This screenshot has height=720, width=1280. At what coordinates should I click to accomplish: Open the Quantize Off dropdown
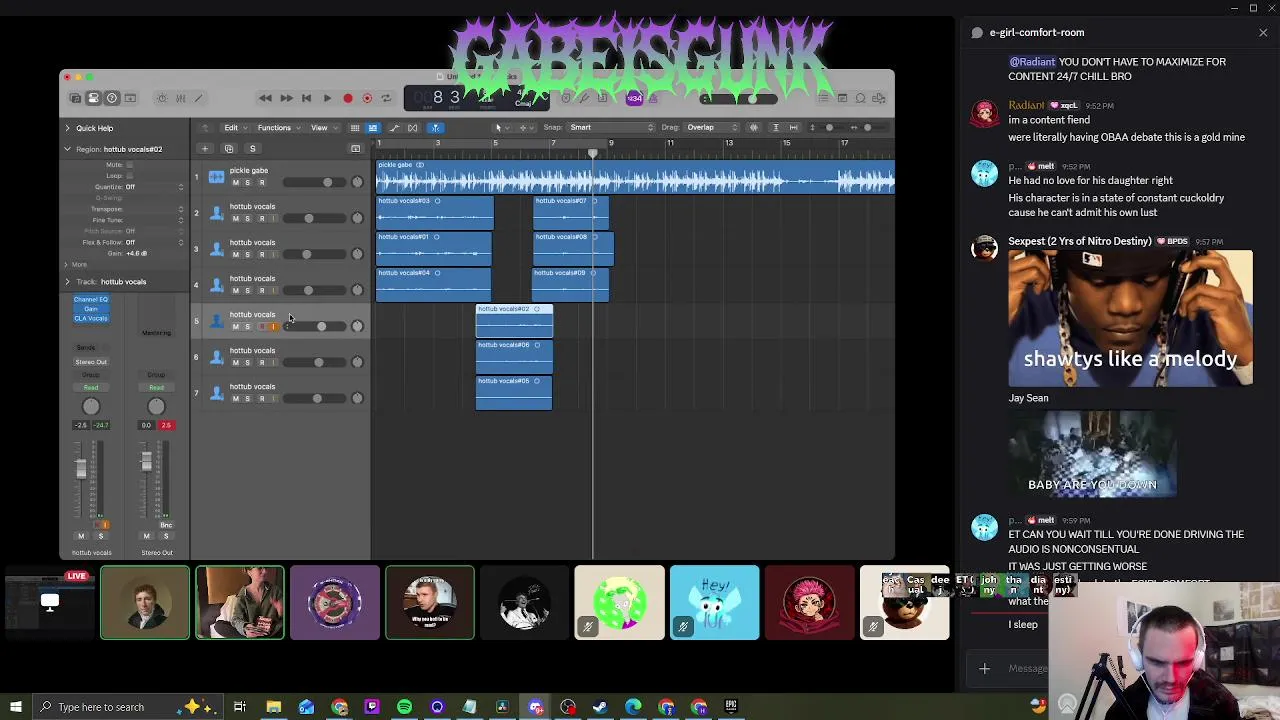click(x=155, y=187)
